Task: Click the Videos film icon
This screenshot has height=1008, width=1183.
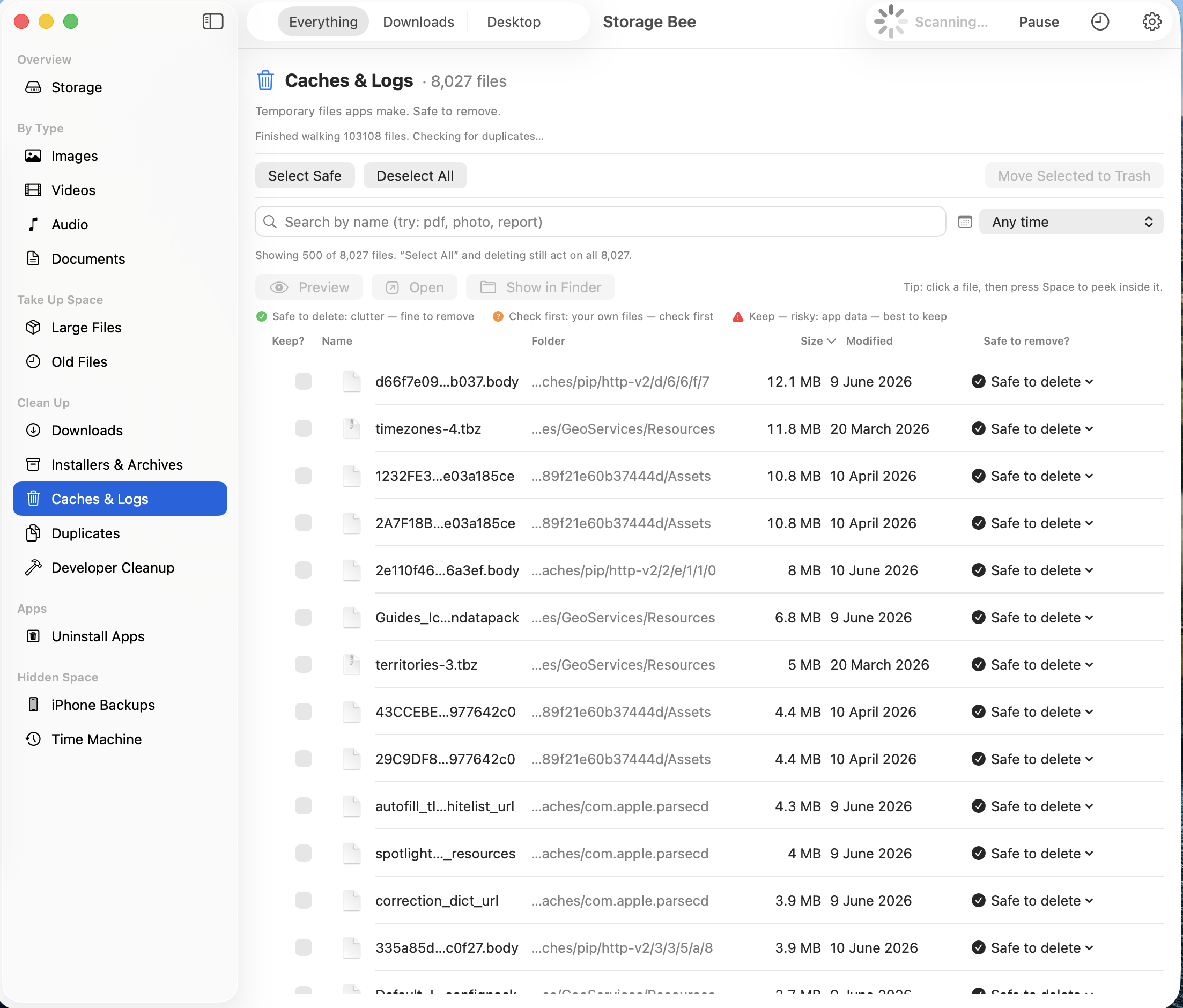Action: [x=34, y=190]
